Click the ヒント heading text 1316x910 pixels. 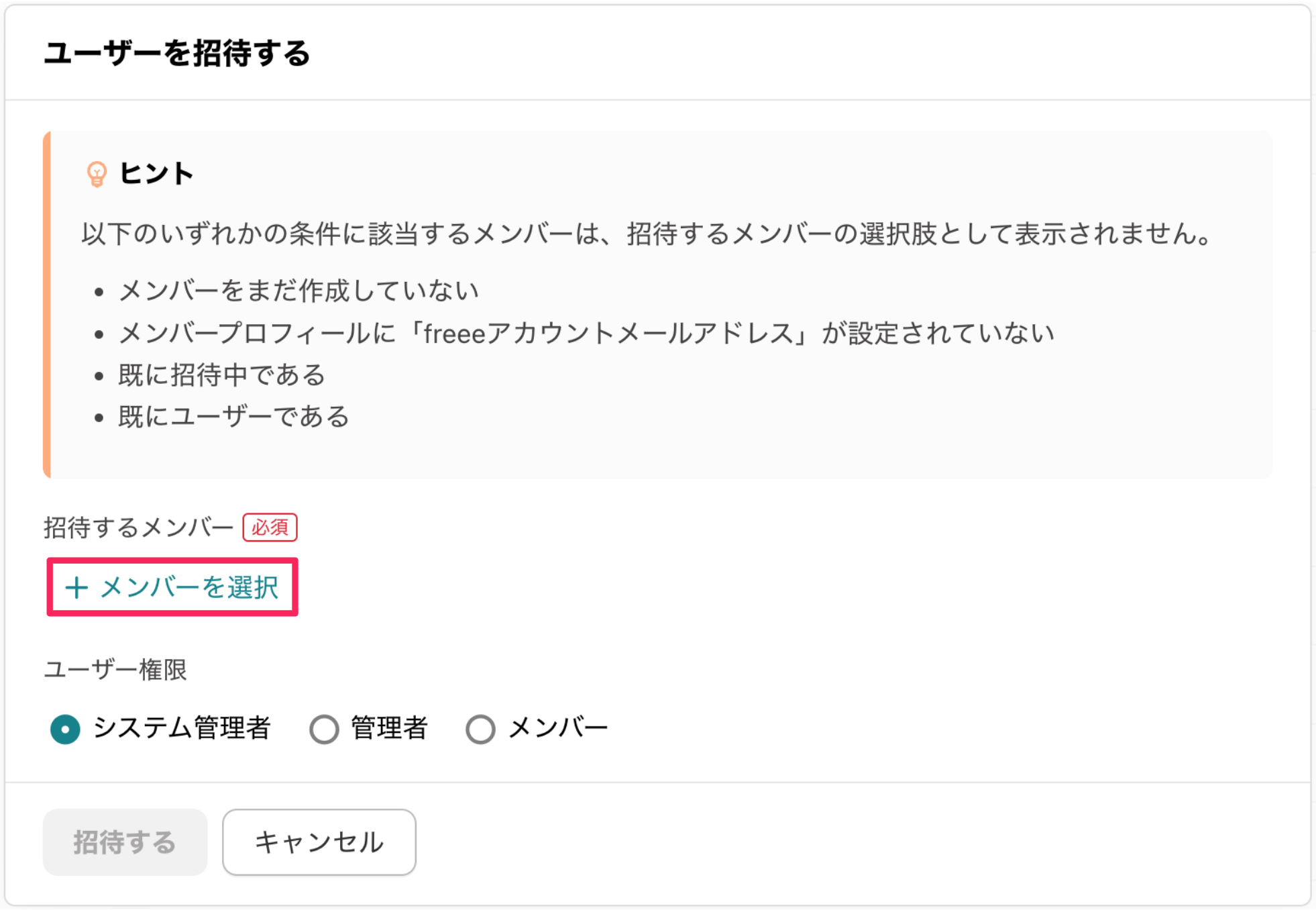156,174
